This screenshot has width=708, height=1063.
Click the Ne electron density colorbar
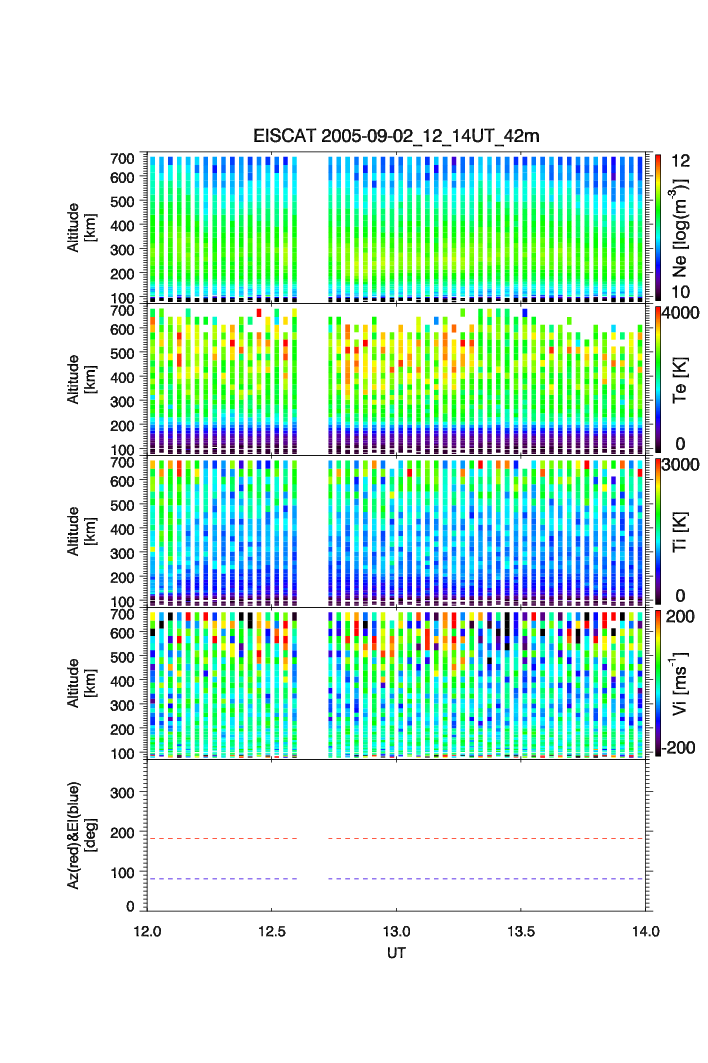[658, 227]
